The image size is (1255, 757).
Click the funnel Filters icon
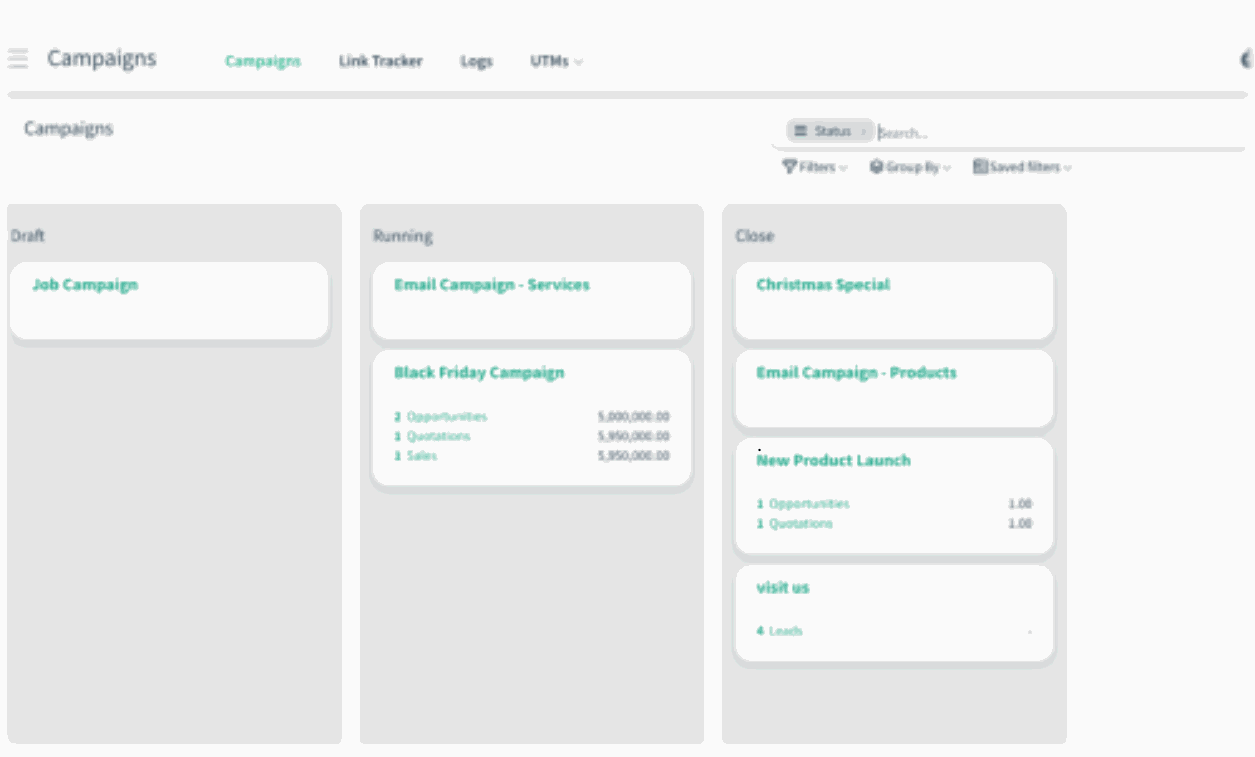789,167
